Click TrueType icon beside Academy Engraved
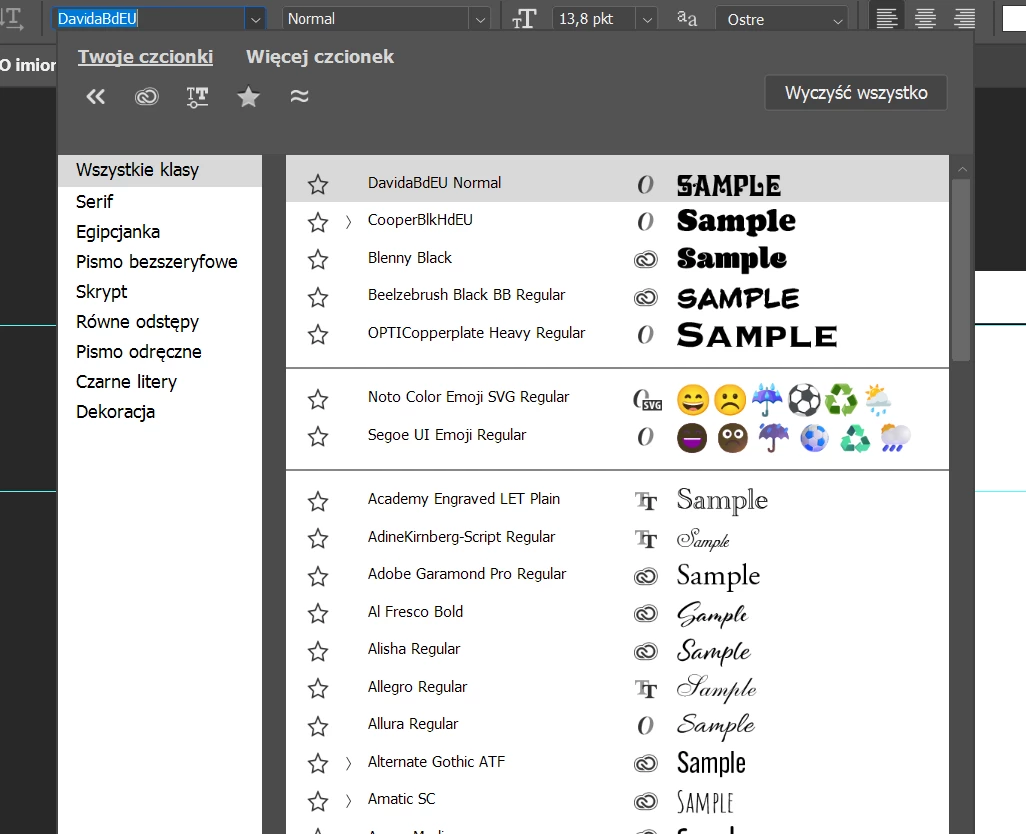 coord(646,502)
